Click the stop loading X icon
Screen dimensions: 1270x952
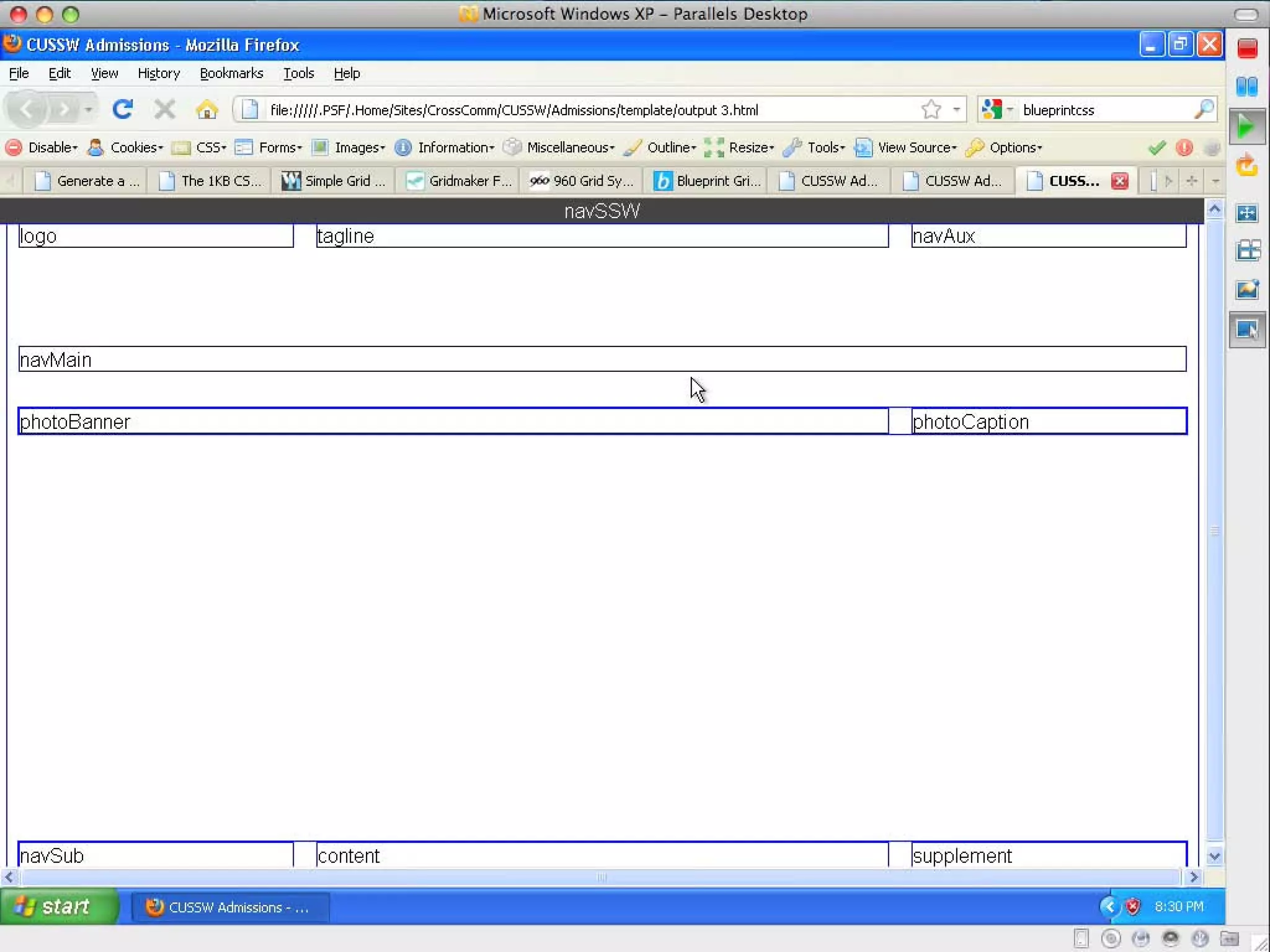[x=164, y=110]
